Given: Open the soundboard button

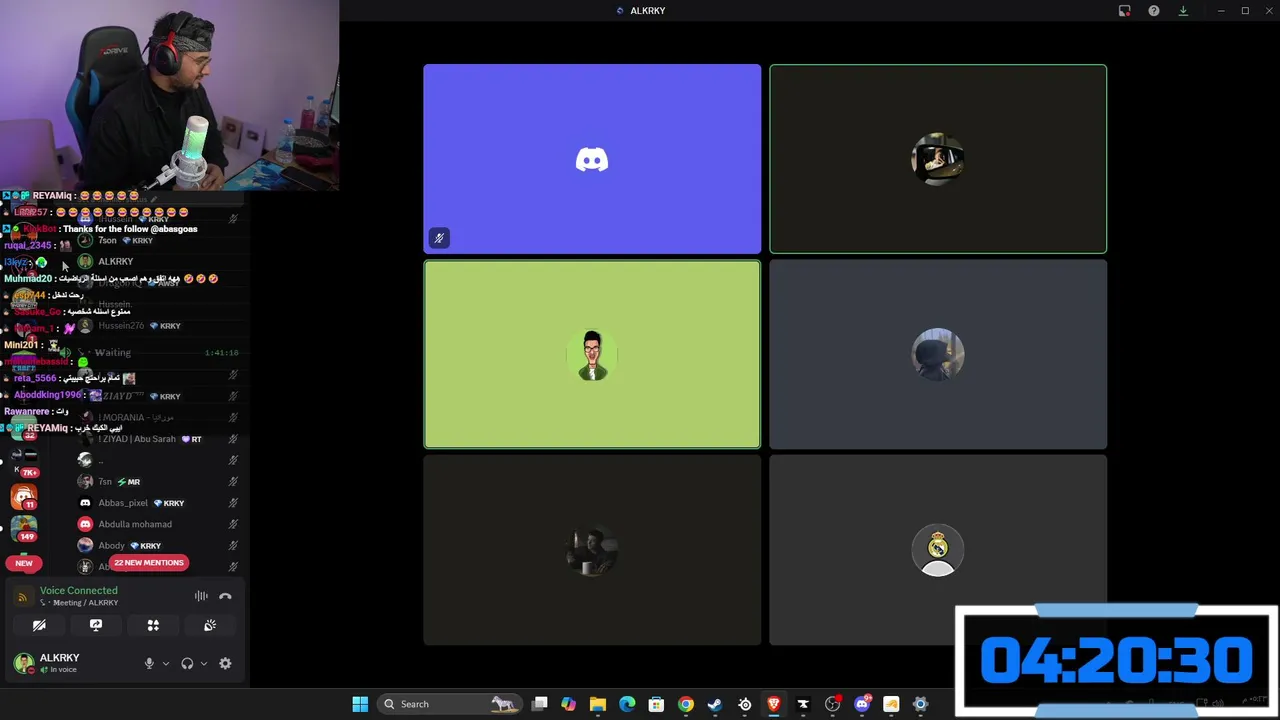Looking at the screenshot, I should (x=210, y=625).
